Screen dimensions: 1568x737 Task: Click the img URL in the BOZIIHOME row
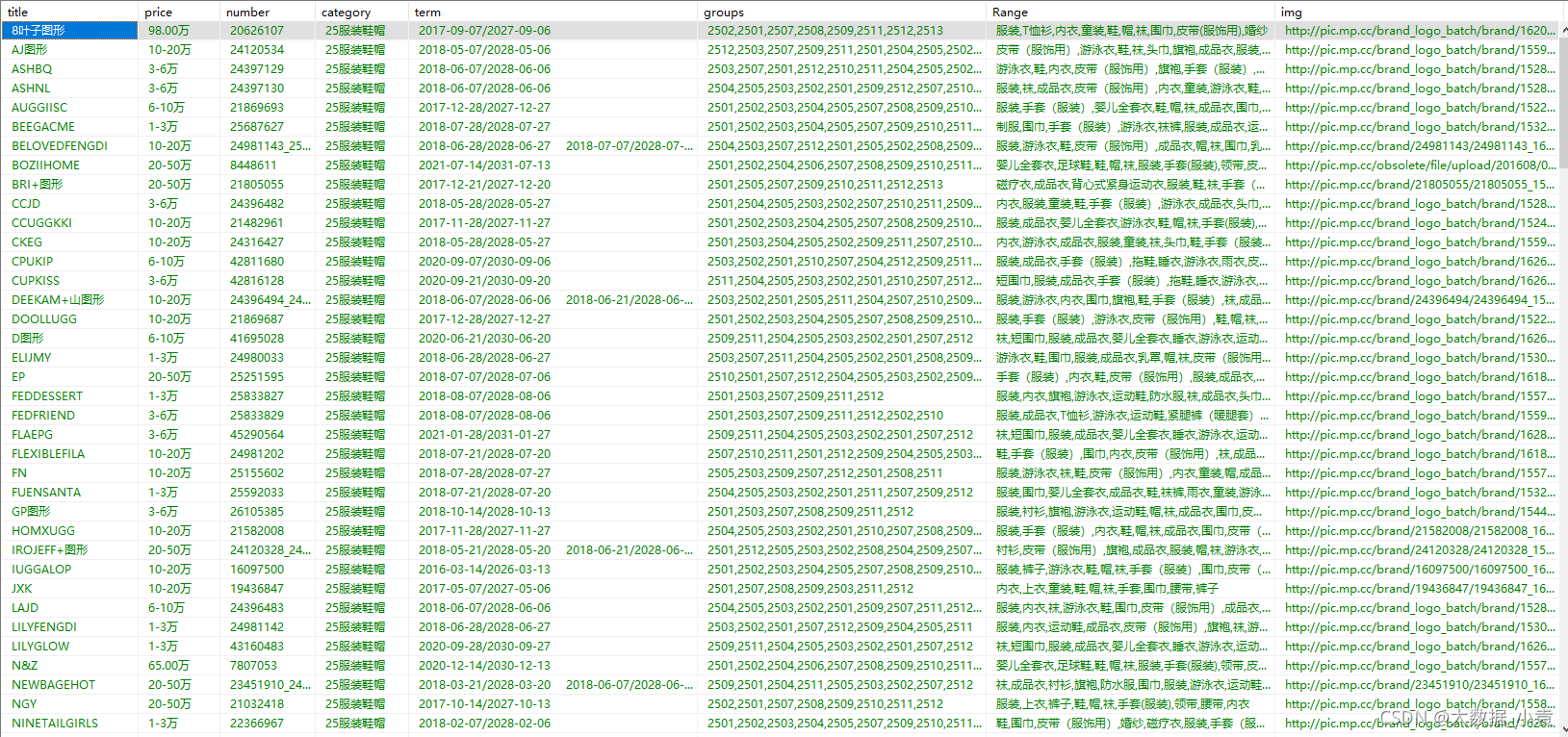click(1420, 165)
